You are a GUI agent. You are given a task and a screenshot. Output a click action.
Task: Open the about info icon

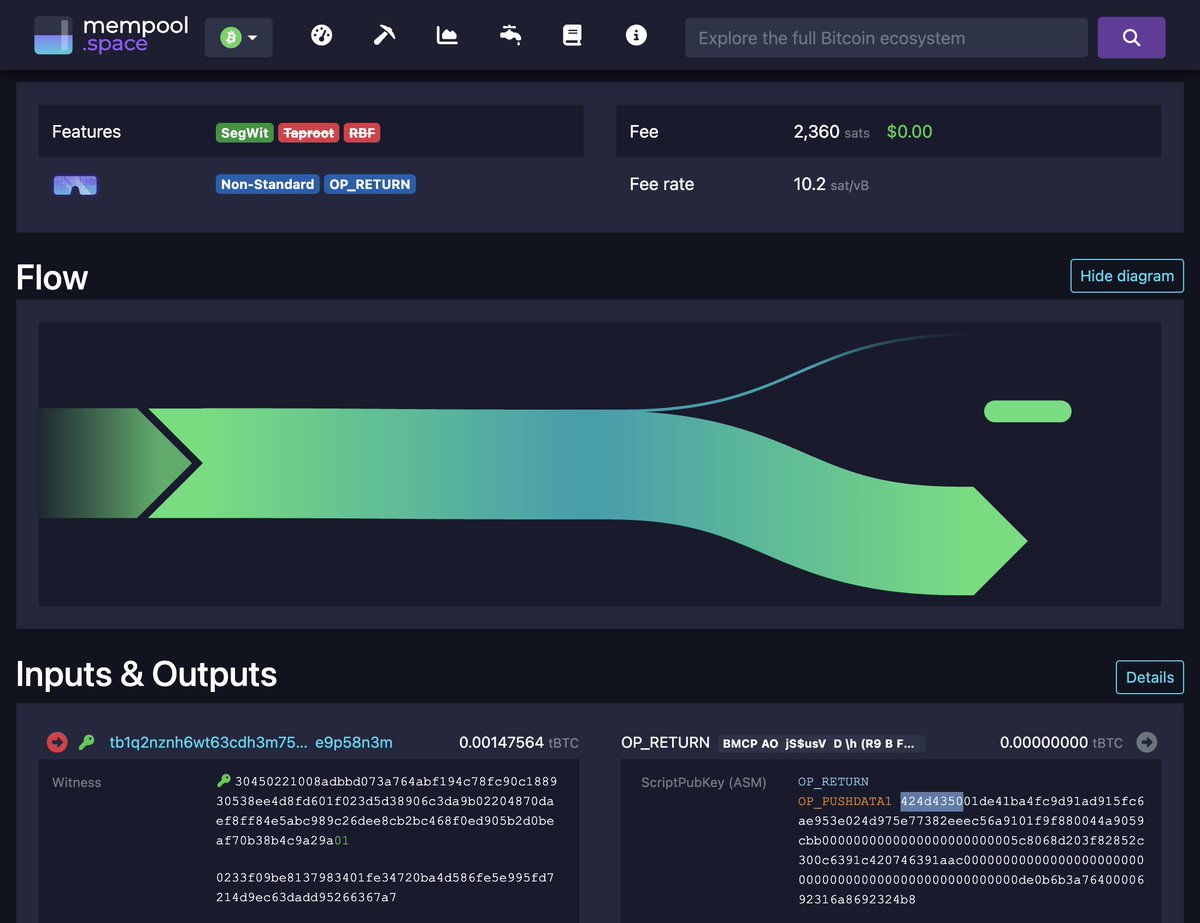click(635, 35)
